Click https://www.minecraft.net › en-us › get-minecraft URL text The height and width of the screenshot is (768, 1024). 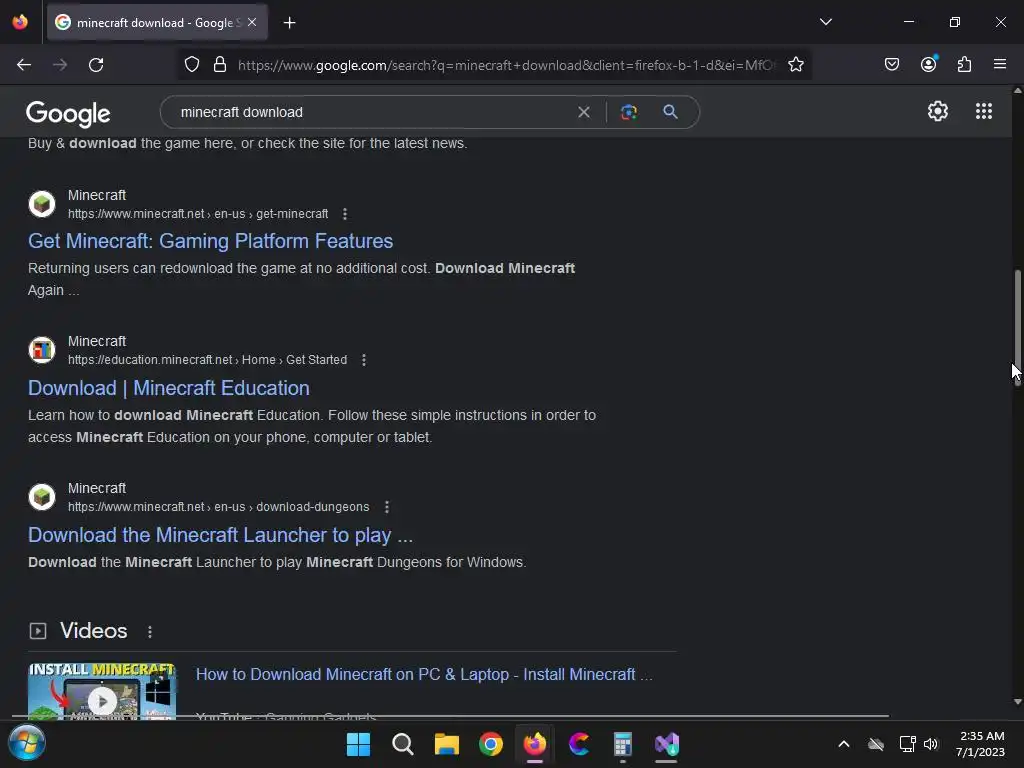coord(198,214)
